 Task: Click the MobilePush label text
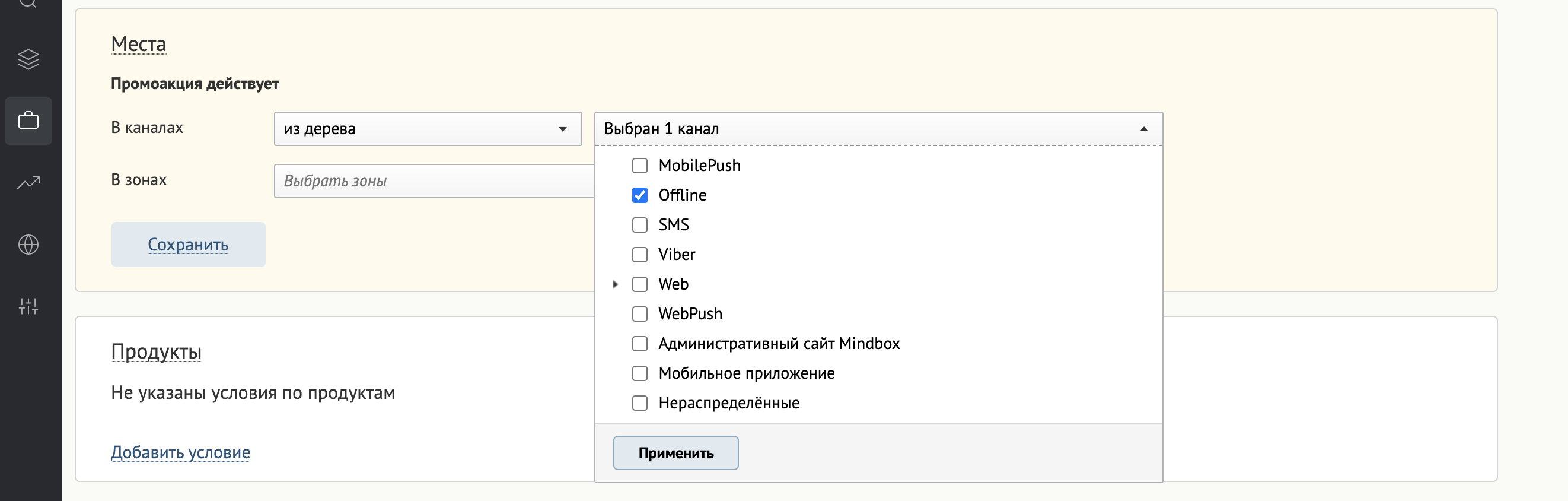[x=699, y=166]
